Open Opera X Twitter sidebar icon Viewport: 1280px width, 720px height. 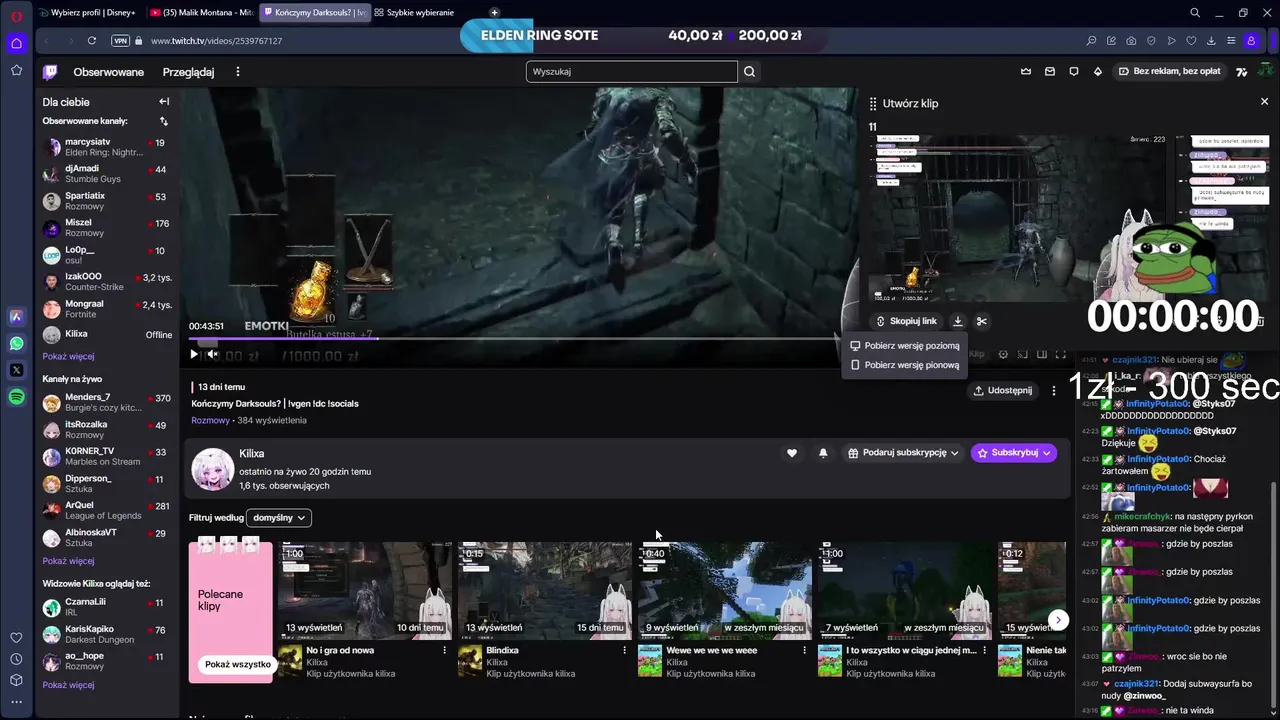16,370
